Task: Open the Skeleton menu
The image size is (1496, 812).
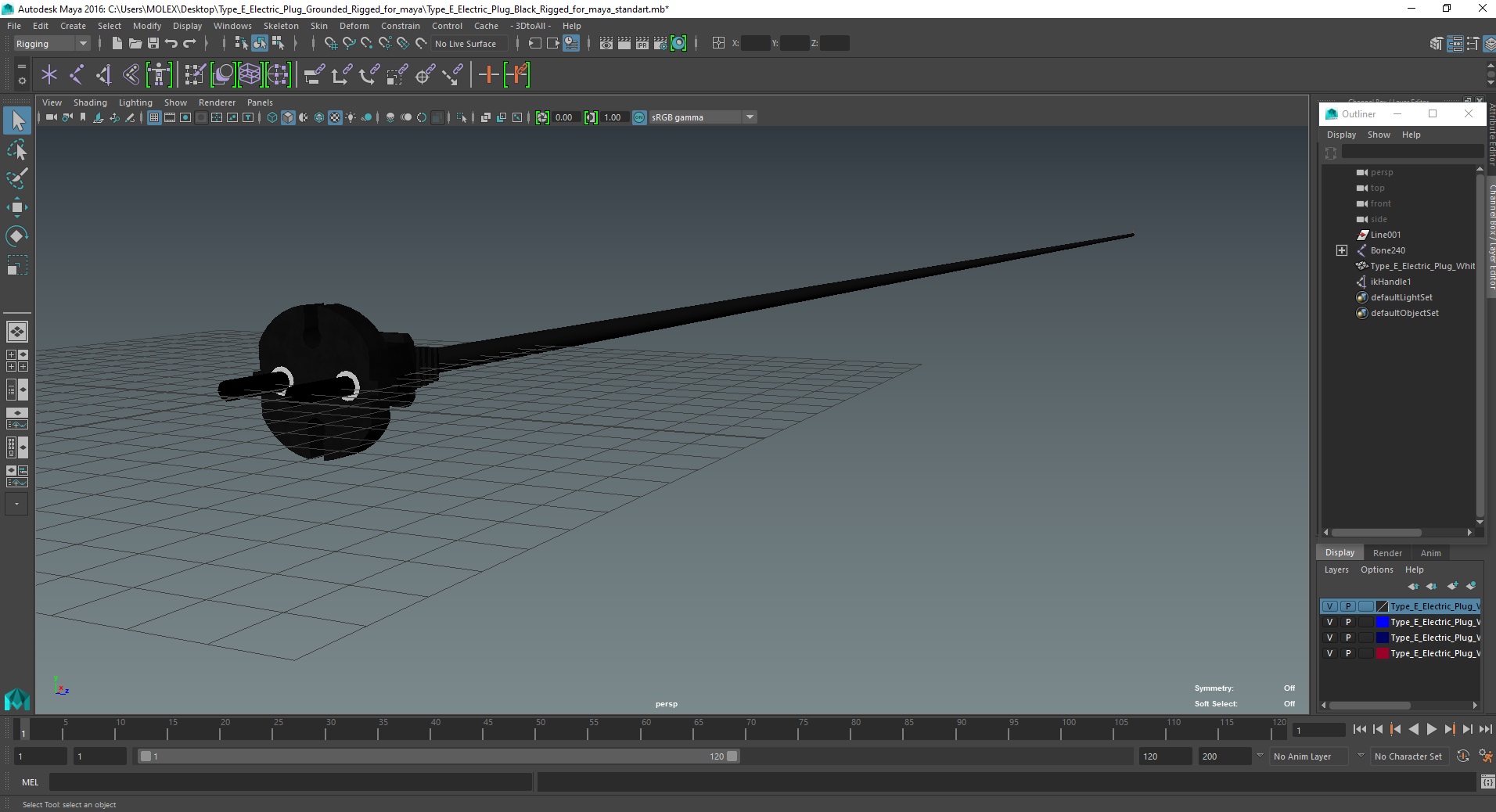Action: point(281,26)
